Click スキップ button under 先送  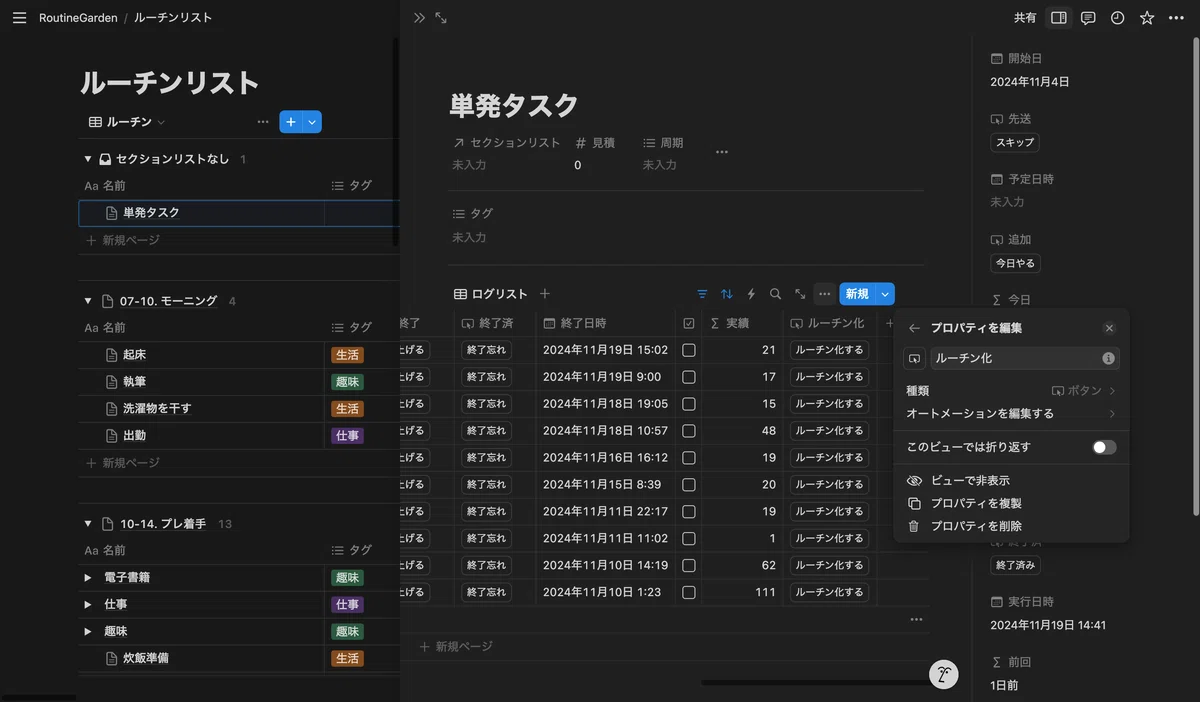(1015, 143)
